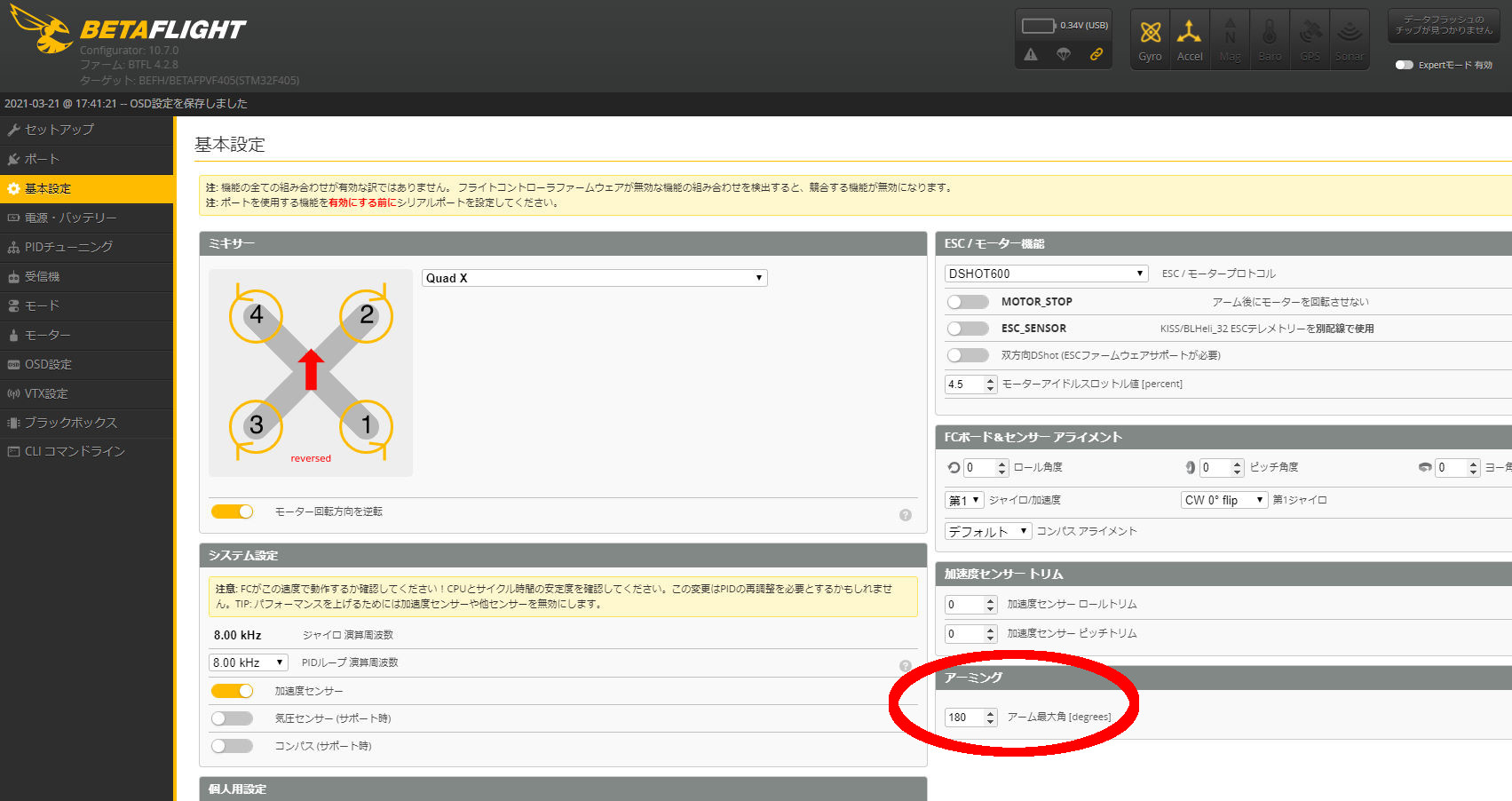The height and width of the screenshot is (801, 1512).
Task: Toggle the ESC_SENSOR switch
Action: [x=968, y=329]
